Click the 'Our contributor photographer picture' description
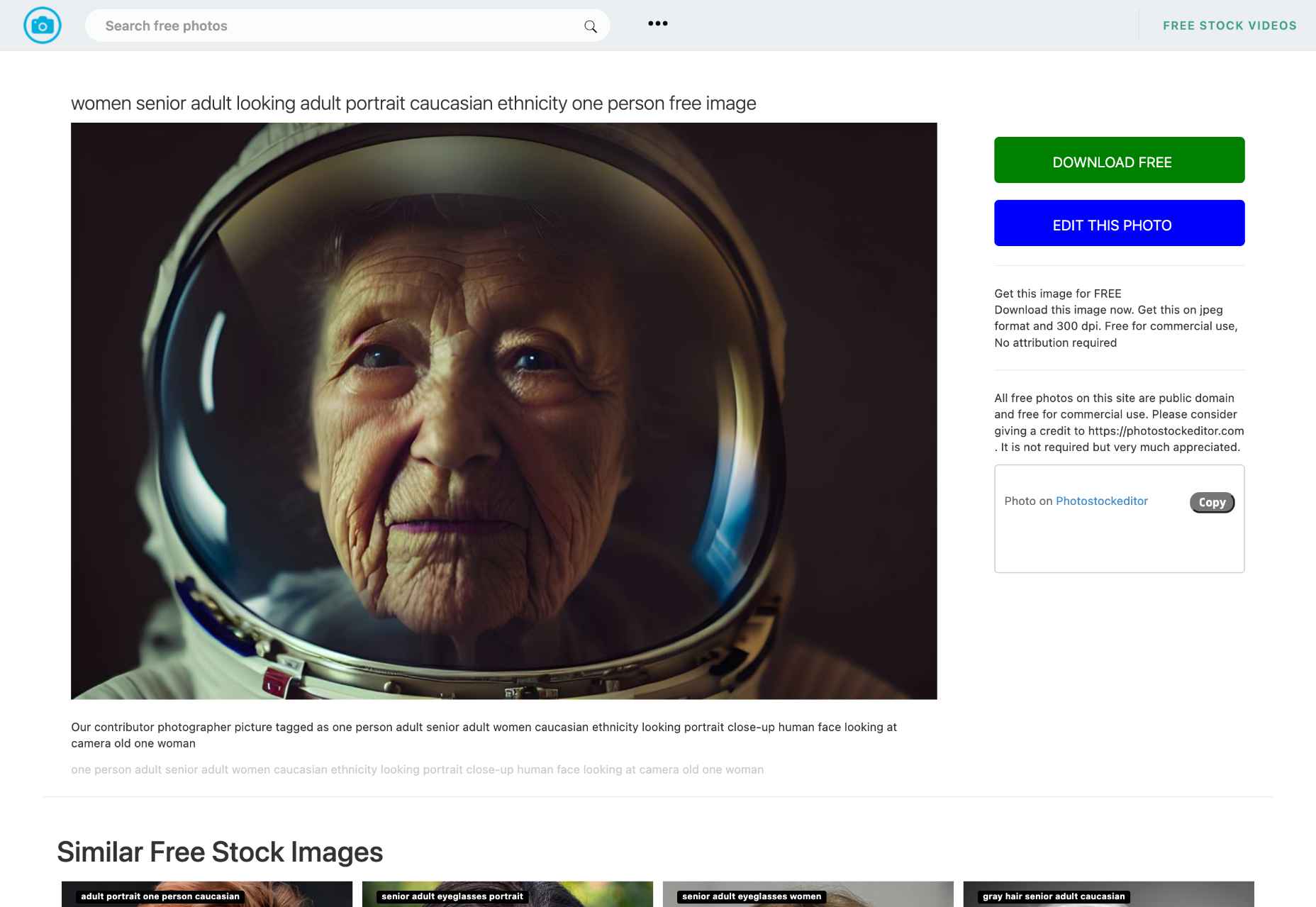 pos(484,735)
